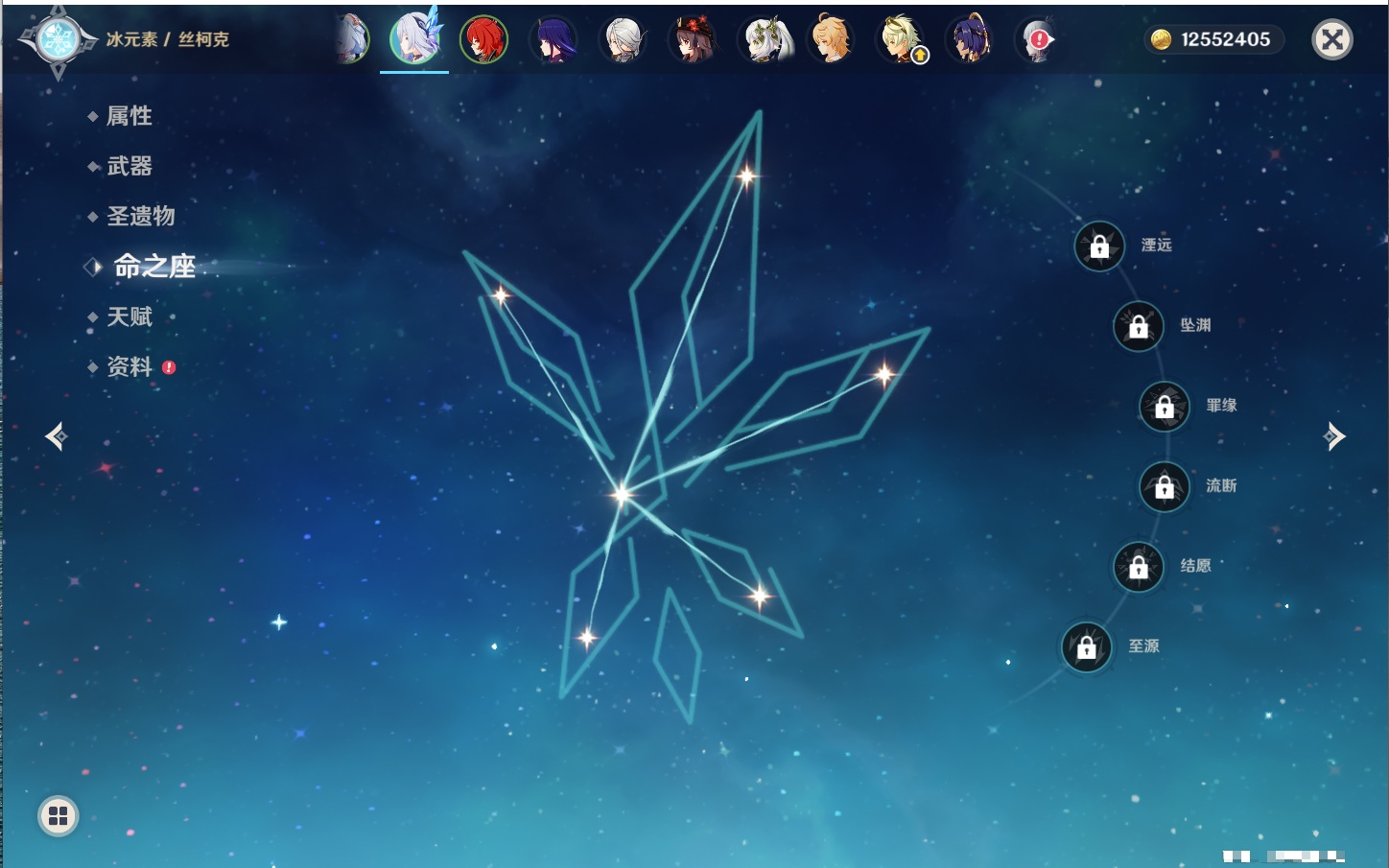The height and width of the screenshot is (868, 1389).
Task: Select Hu Tao's avatar with red flower hat
Action: [x=692, y=39]
